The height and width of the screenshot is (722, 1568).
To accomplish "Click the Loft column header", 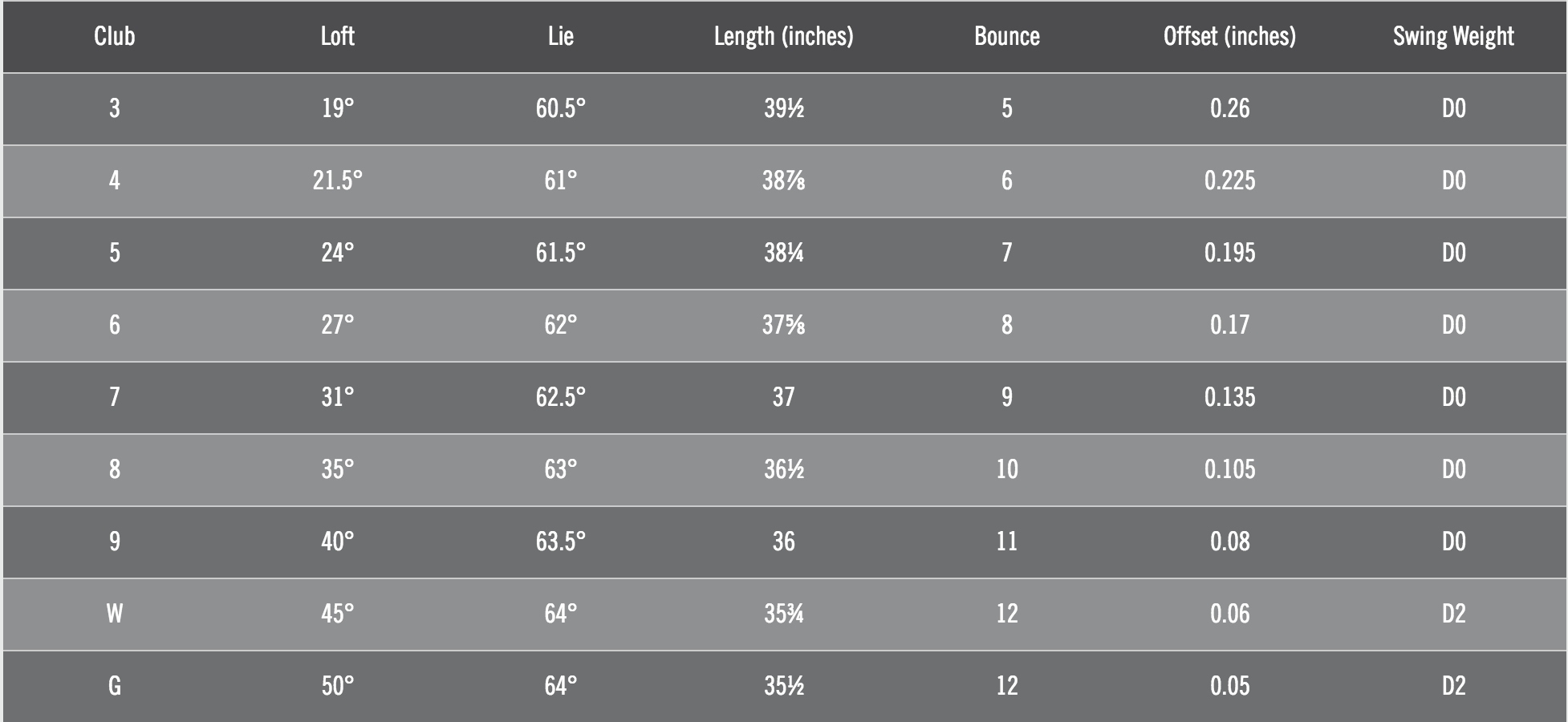I will coord(337,36).
